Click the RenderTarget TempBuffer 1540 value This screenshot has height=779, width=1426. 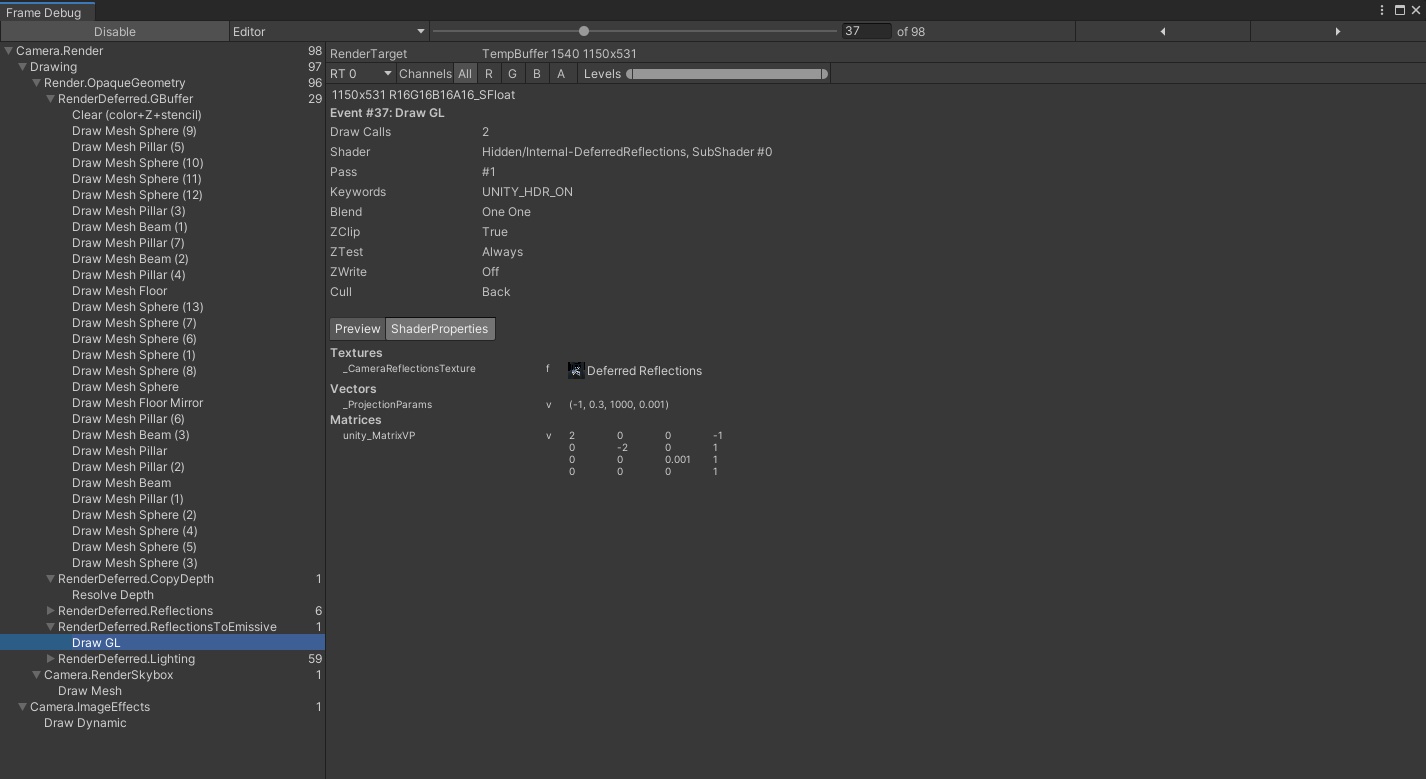pyautogui.click(x=559, y=54)
